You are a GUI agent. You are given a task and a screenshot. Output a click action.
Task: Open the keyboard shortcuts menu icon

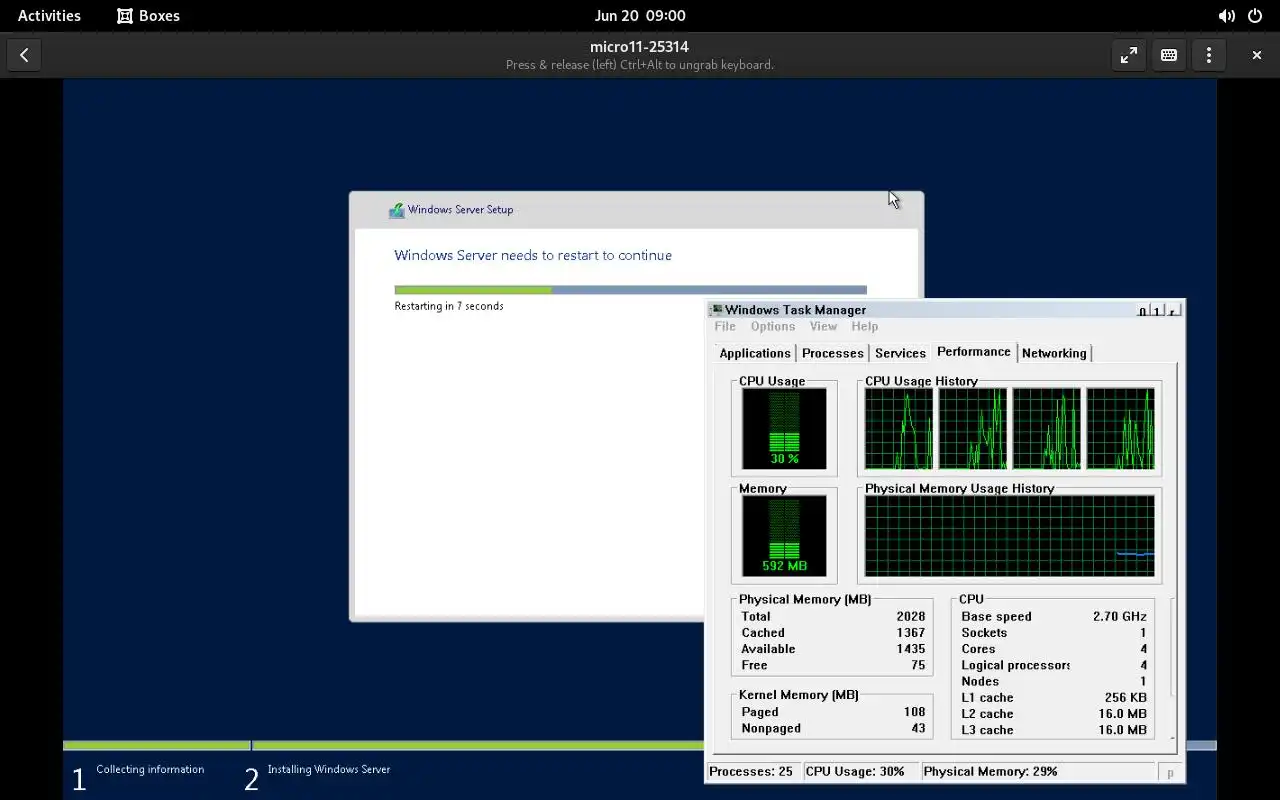pos(1169,55)
